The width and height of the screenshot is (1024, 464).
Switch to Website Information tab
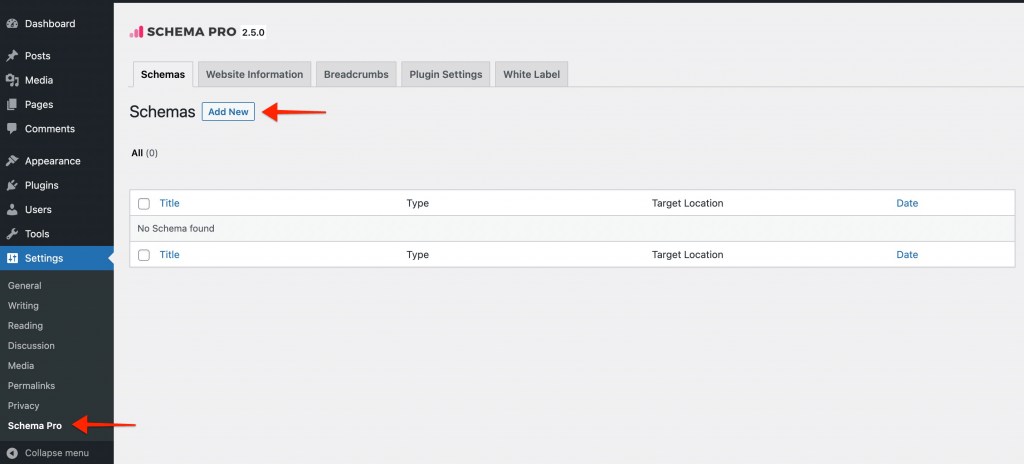(254, 75)
